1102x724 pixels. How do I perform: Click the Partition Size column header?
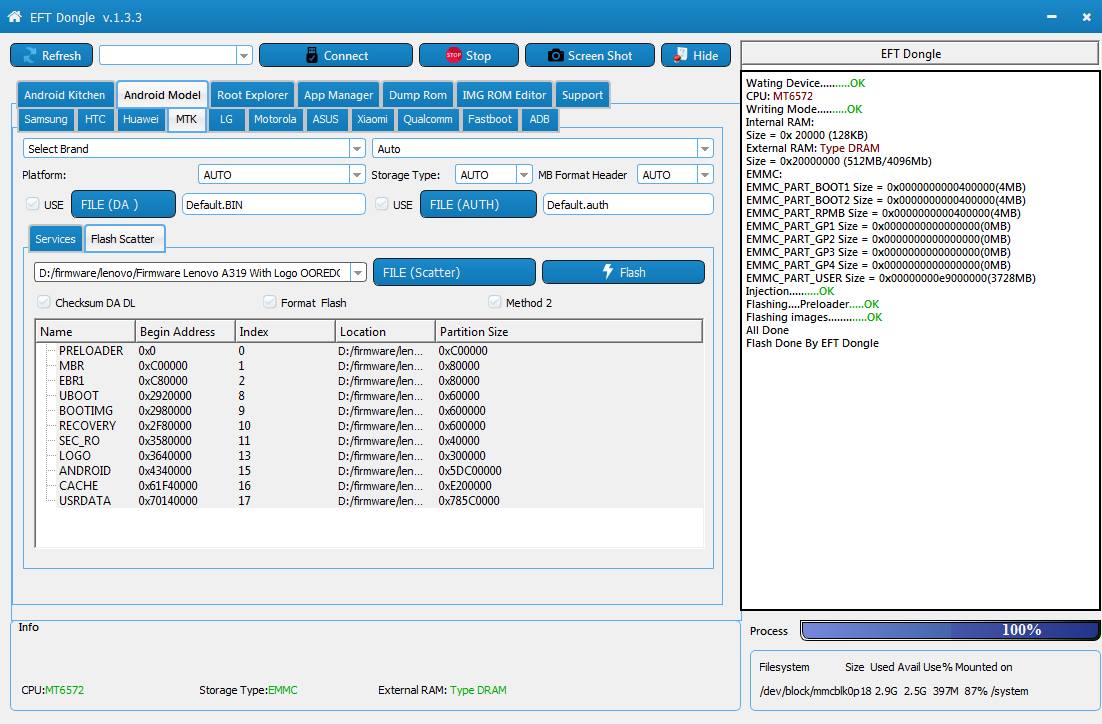pyautogui.click(x=568, y=331)
